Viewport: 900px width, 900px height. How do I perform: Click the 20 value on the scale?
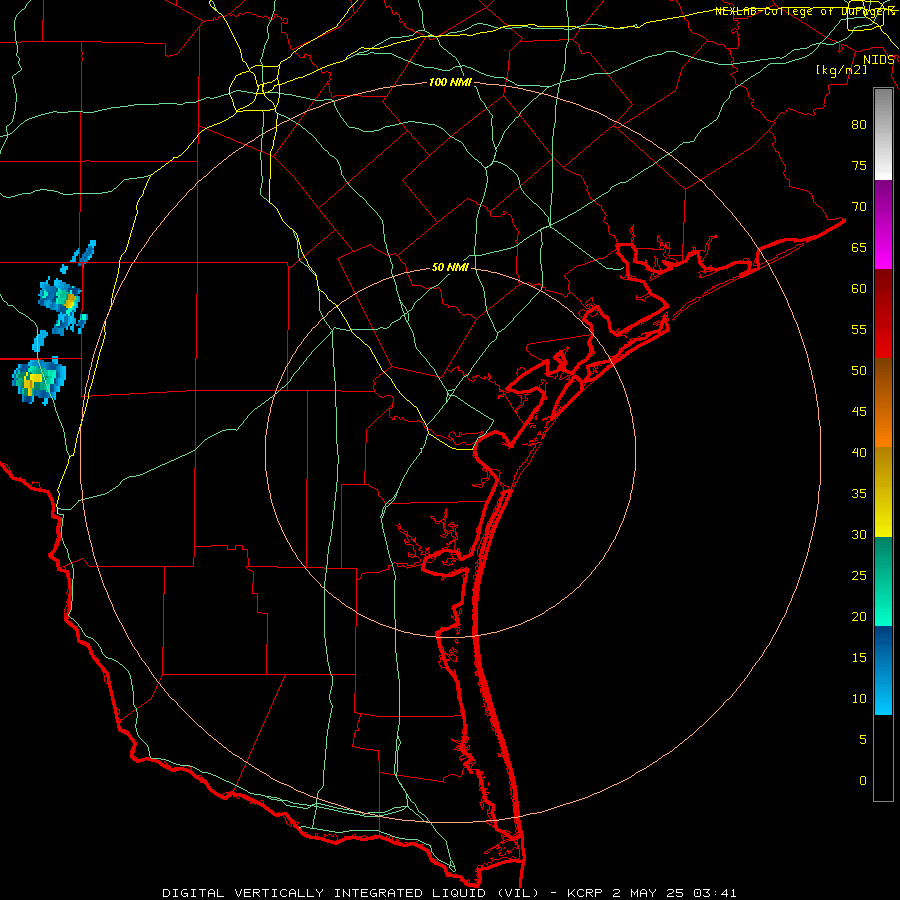pyautogui.click(x=859, y=616)
